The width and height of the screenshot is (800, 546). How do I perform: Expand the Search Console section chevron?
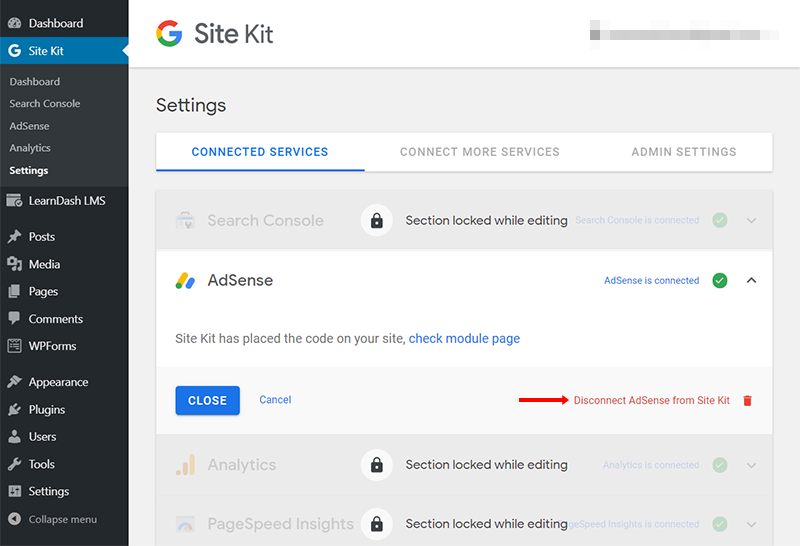tap(752, 220)
